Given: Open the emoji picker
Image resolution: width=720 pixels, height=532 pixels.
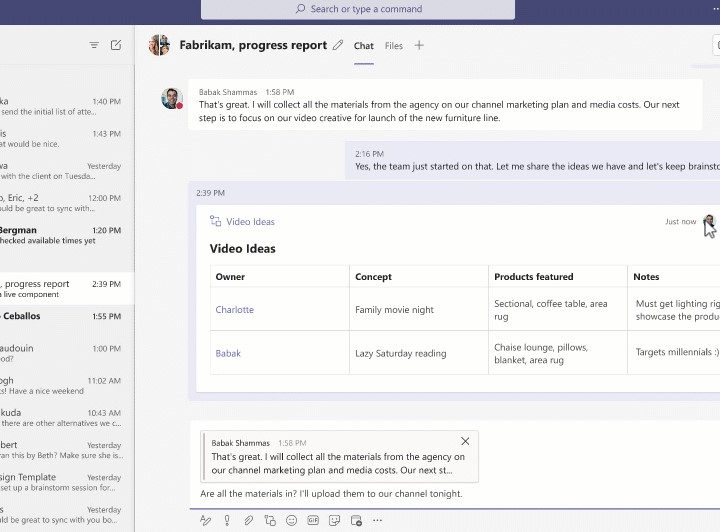Looking at the screenshot, I should coord(292,520).
